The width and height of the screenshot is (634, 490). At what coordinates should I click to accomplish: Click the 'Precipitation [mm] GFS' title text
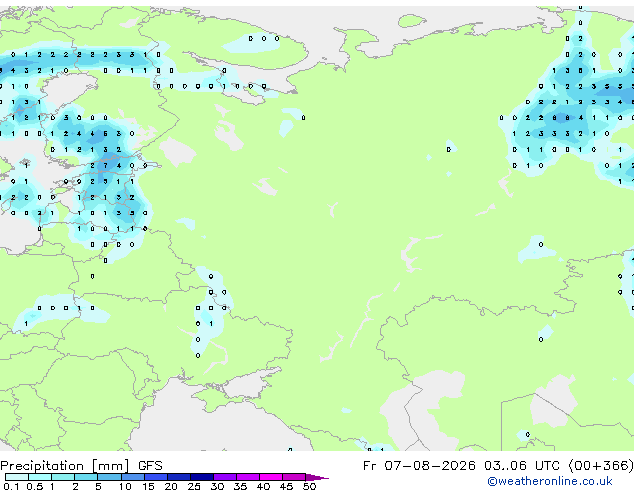point(81,466)
